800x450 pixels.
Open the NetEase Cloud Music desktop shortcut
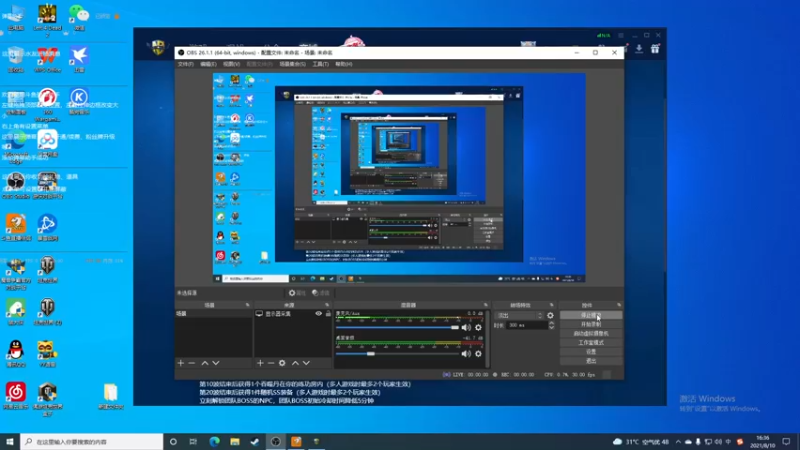pos(16,395)
